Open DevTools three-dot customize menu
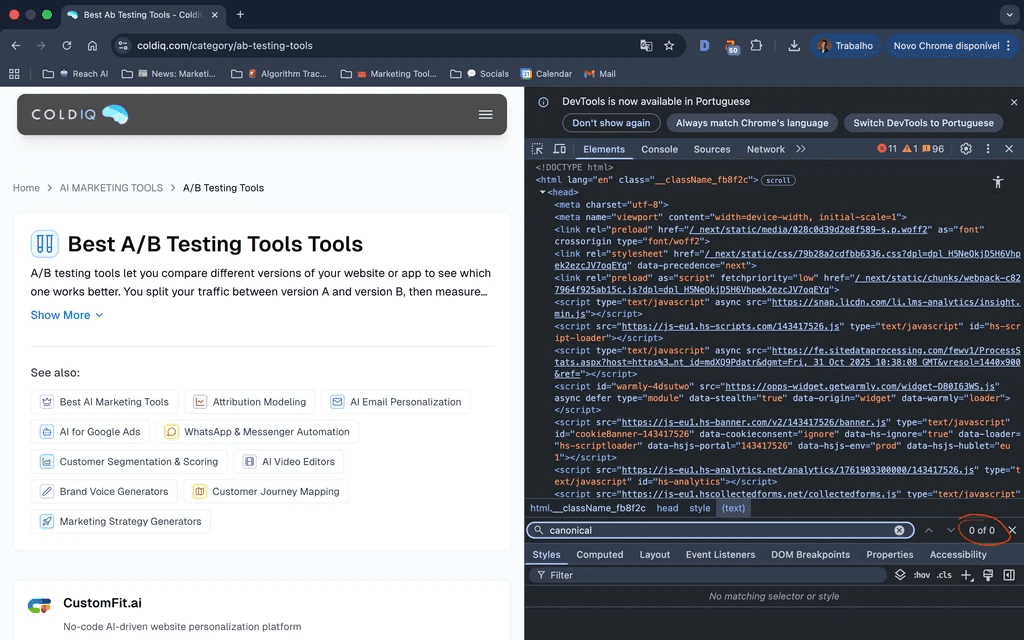Screen dimensions: 1024x640 [x=987, y=149]
